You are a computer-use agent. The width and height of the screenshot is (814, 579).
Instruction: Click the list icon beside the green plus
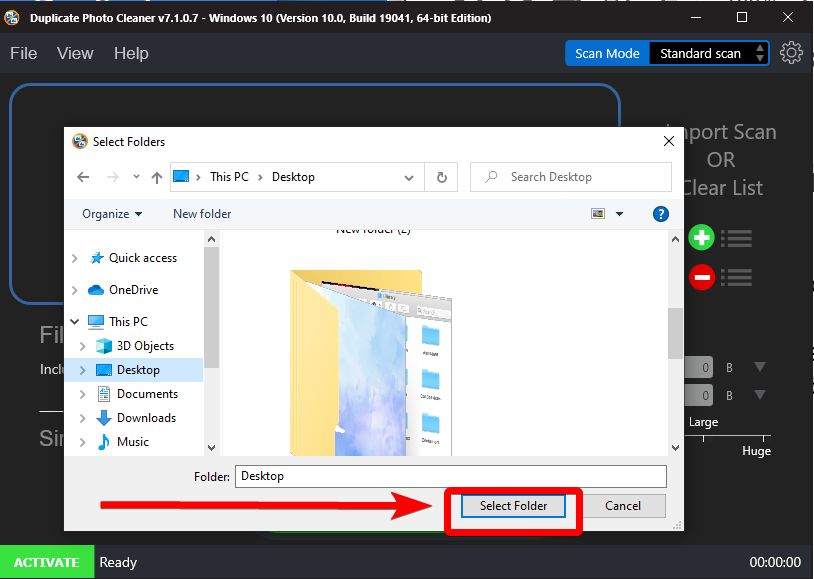737,238
